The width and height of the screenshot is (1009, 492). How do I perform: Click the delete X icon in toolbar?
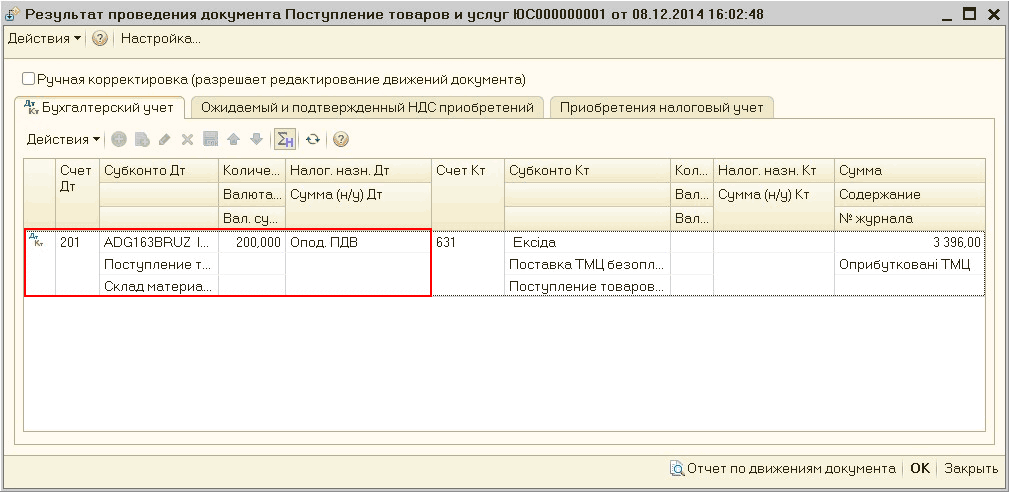click(187, 140)
